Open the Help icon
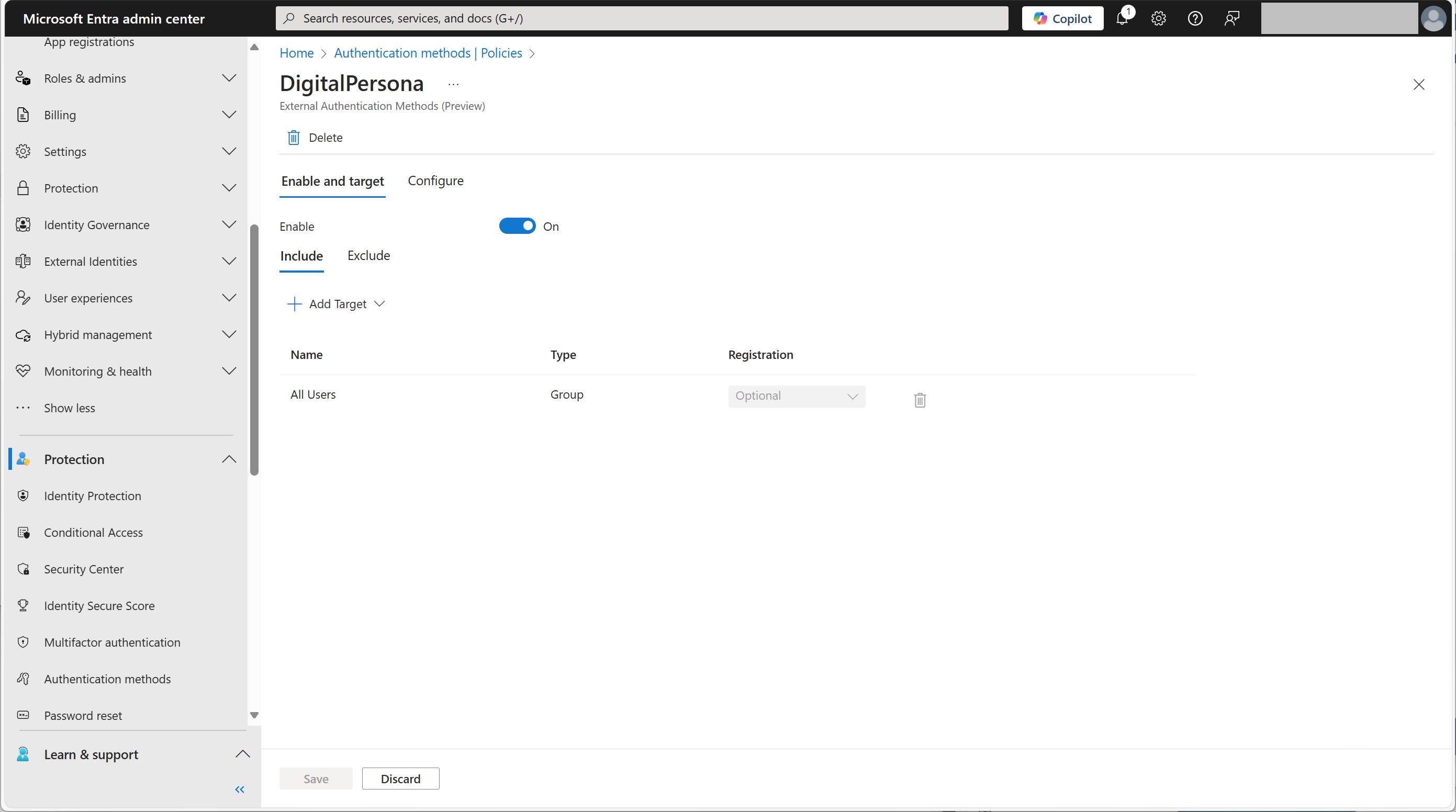Screen dimensions: 1456x812 click(x=1195, y=18)
